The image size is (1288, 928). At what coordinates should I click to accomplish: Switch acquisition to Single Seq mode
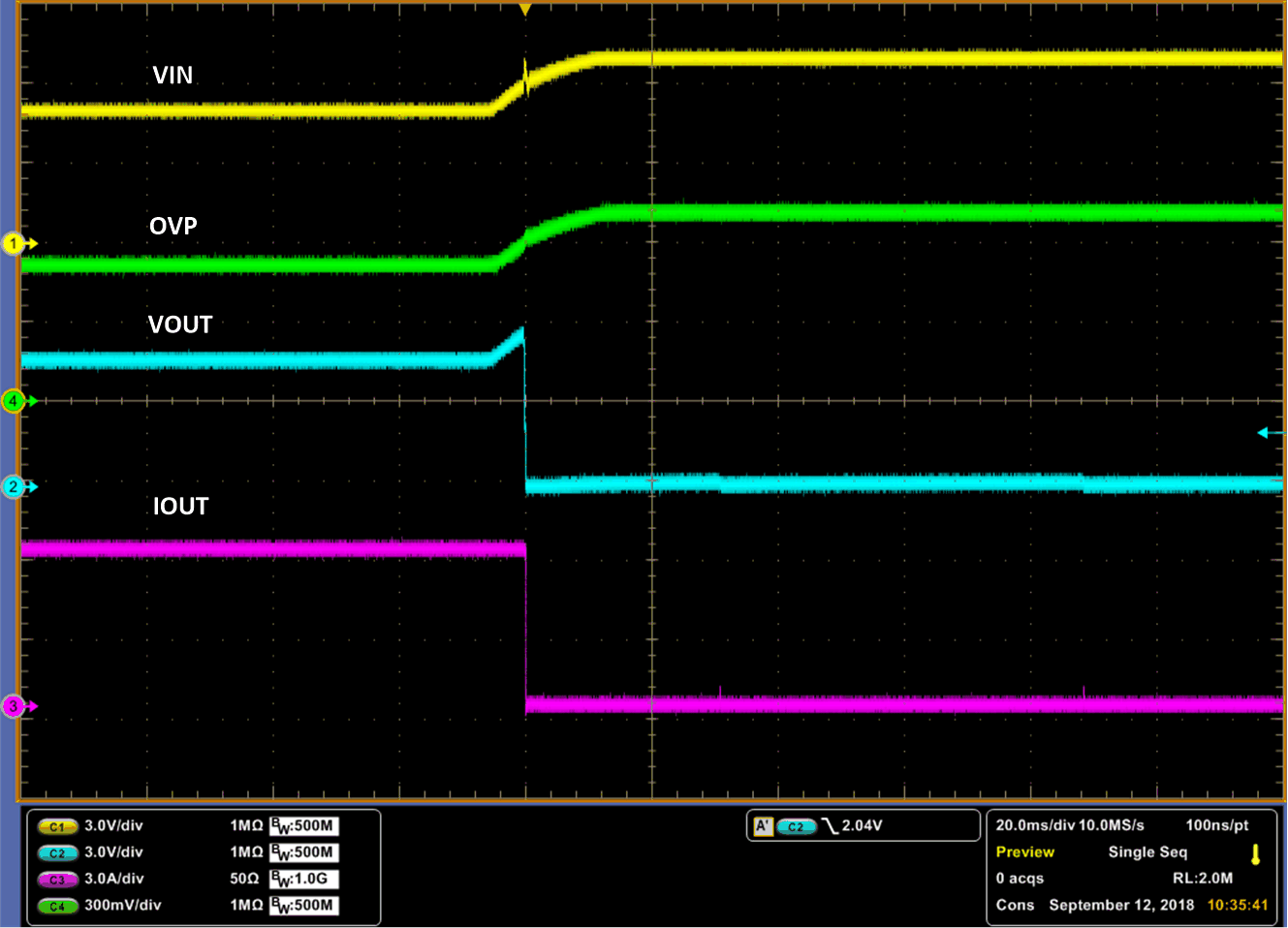1147,851
